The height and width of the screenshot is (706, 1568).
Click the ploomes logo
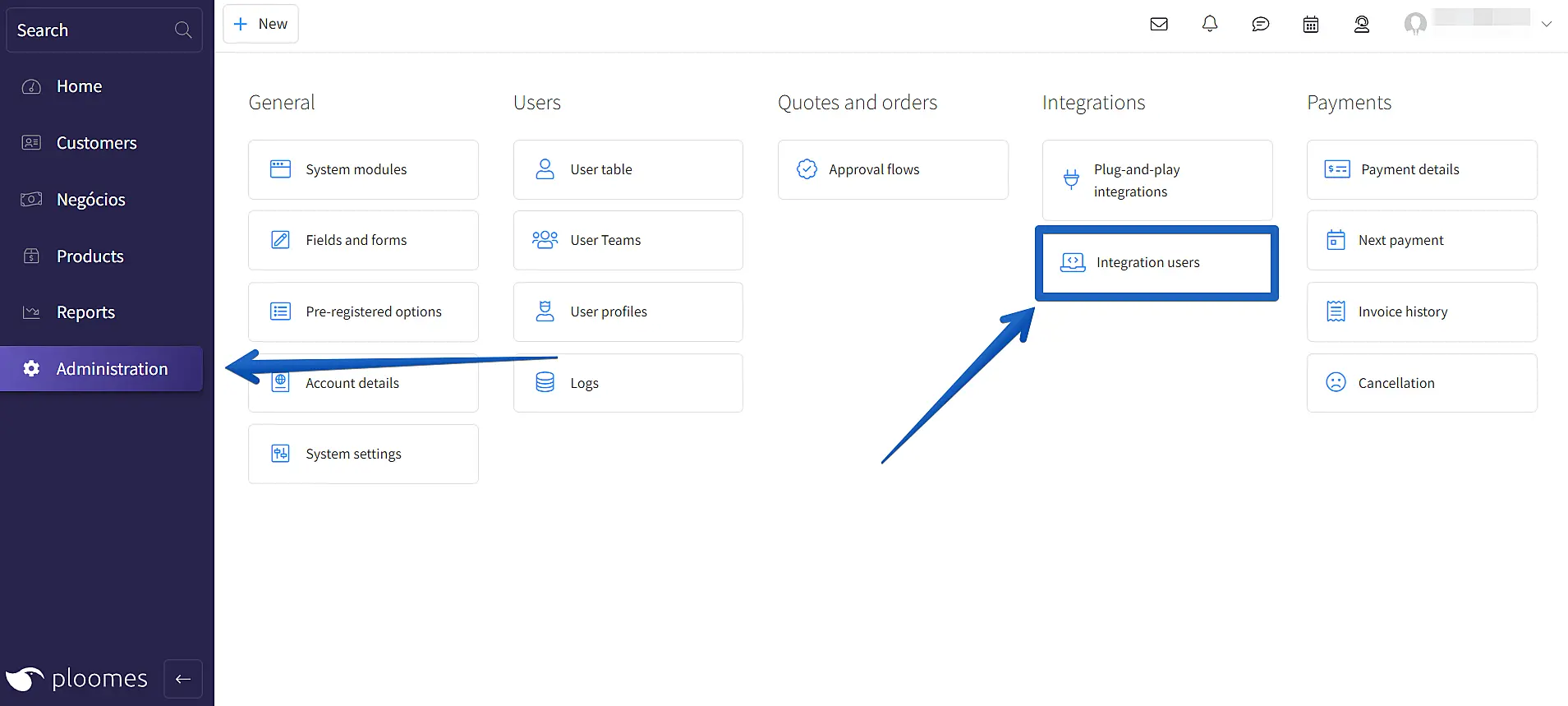coord(77,679)
